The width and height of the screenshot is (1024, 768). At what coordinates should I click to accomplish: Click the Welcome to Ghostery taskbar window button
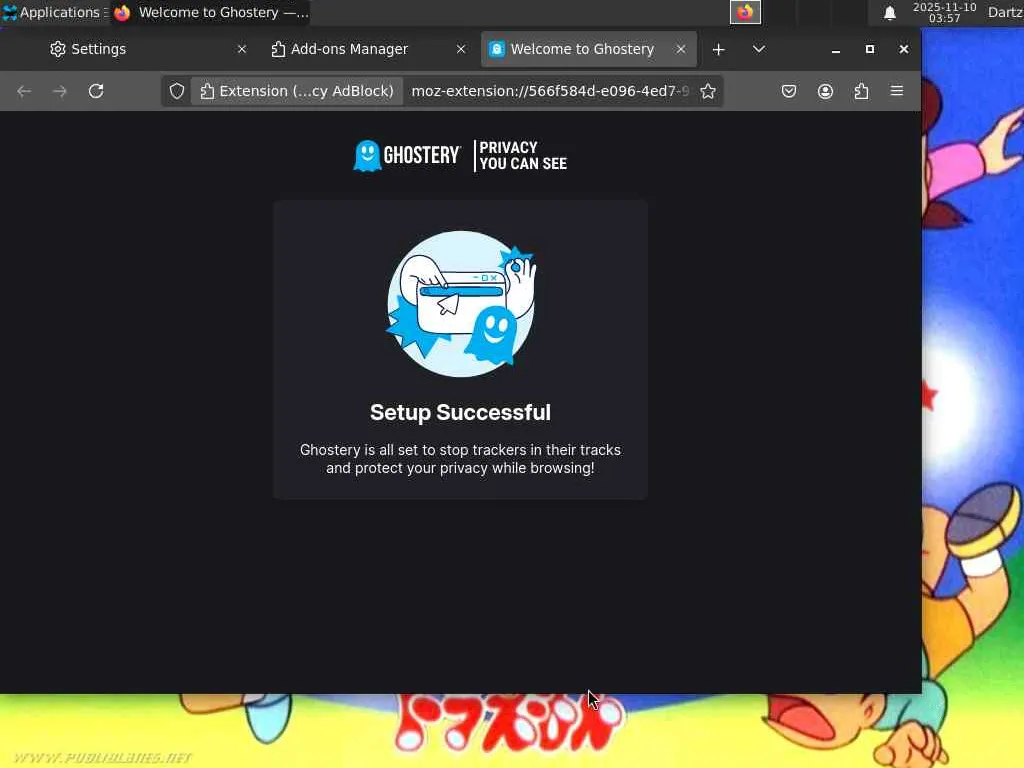coord(211,12)
